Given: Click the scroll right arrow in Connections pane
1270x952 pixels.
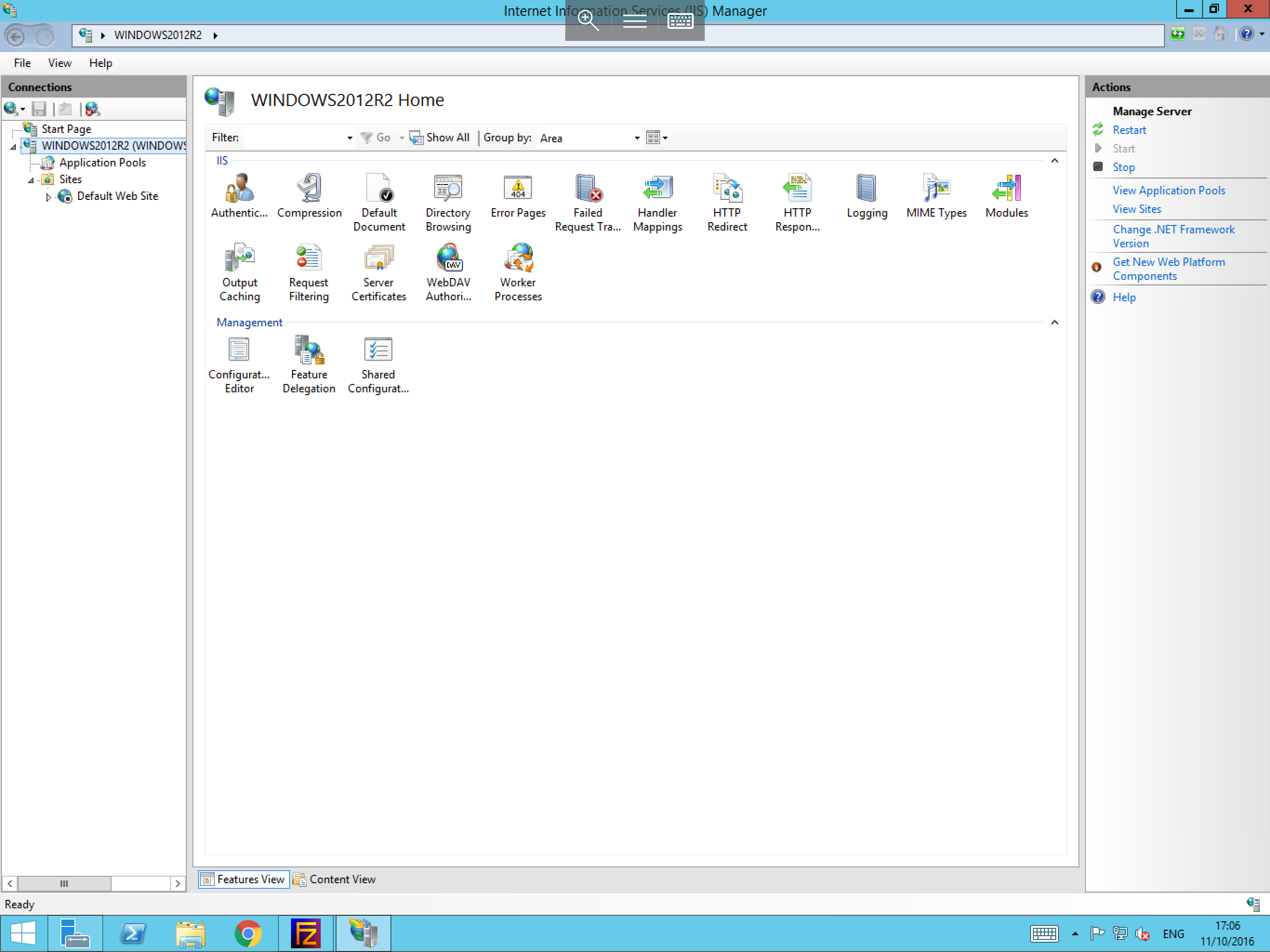Looking at the screenshot, I should [178, 883].
